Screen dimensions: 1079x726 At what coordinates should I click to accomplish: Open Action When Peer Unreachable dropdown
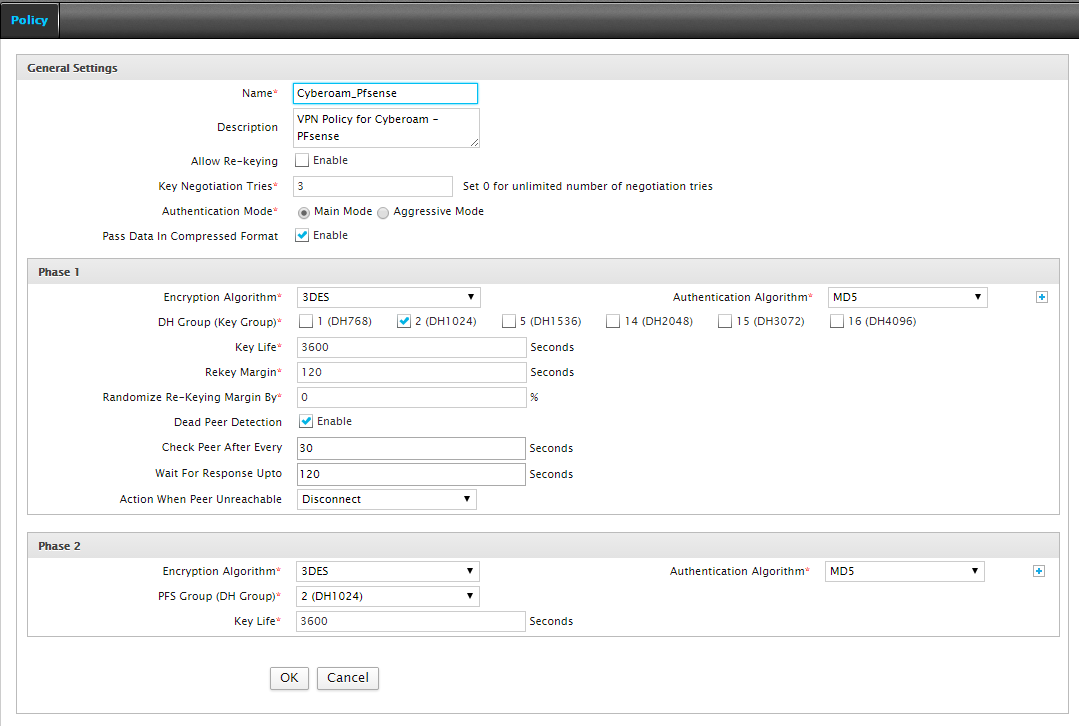[x=387, y=500]
